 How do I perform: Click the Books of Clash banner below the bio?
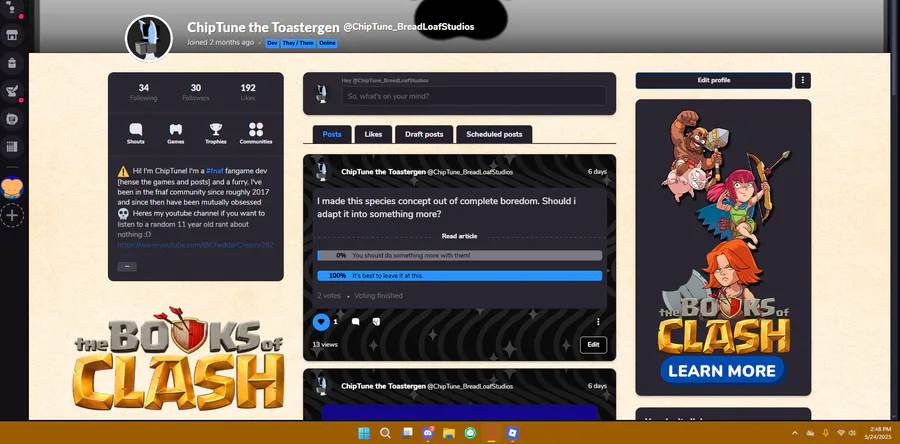[x=179, y=359]
